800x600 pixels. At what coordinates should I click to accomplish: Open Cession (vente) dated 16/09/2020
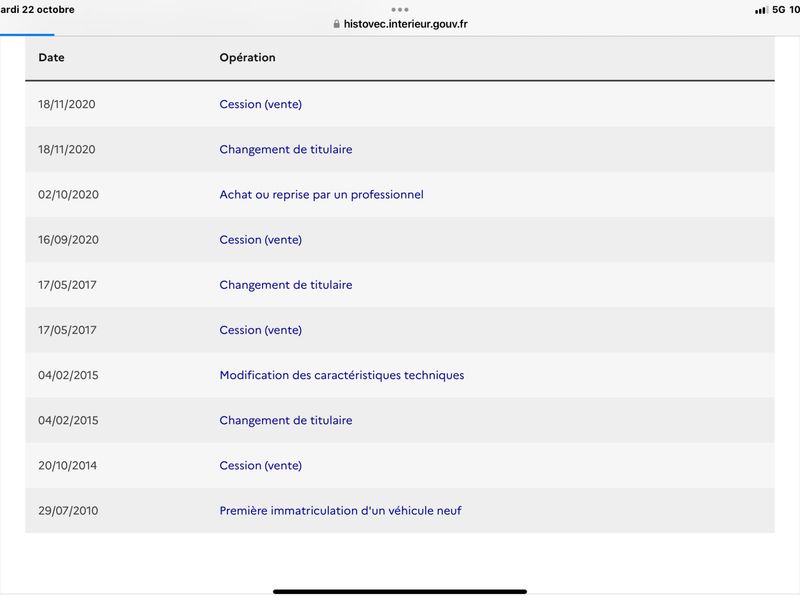(261, 240)
